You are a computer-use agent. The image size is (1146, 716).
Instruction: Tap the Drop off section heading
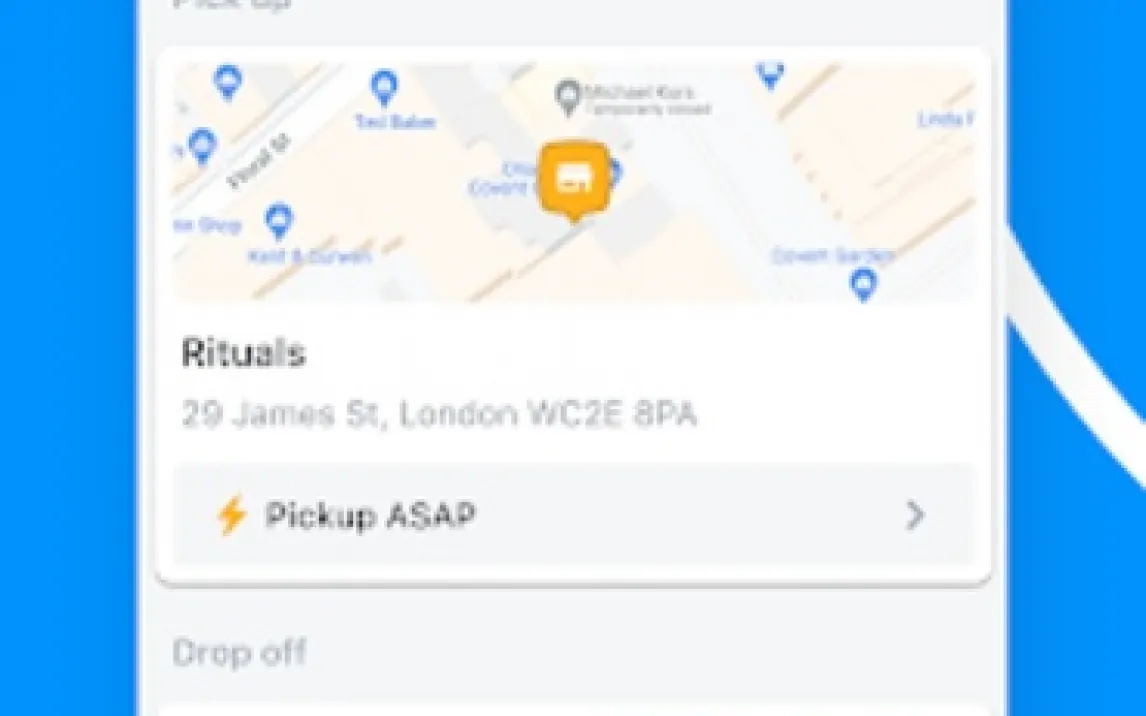coord(239,652)
